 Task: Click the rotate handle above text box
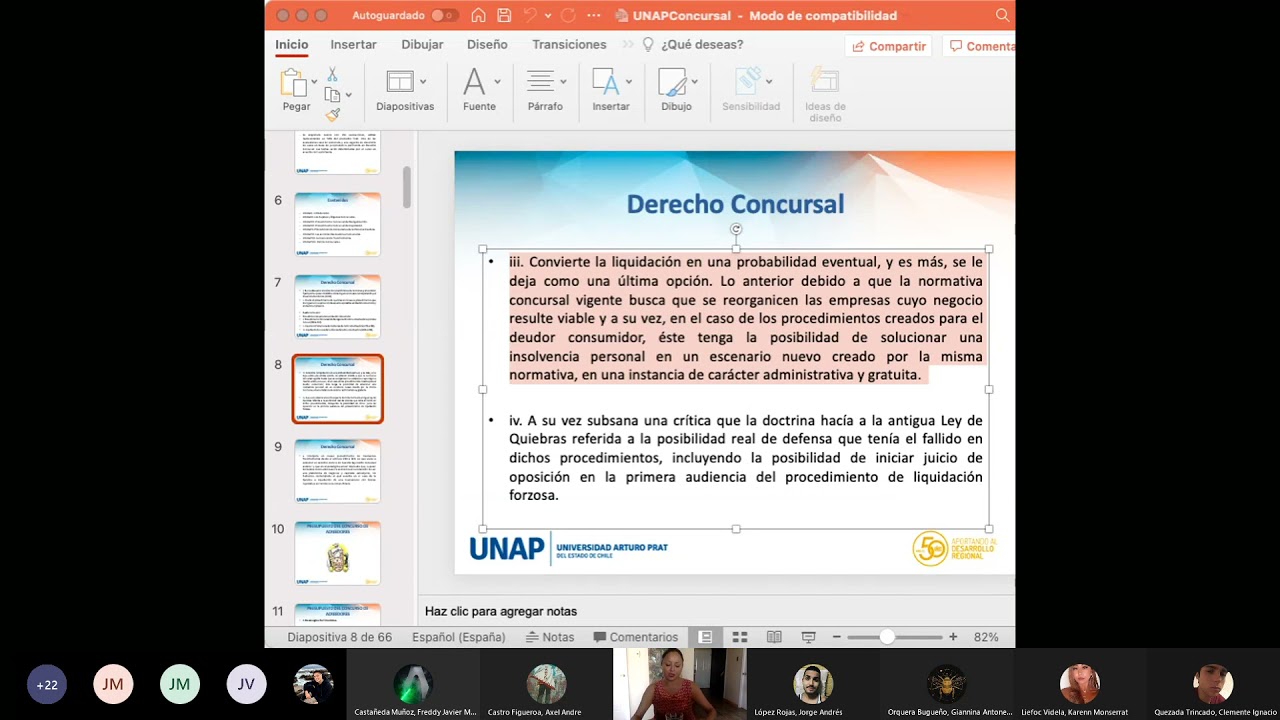pos(736,229)
